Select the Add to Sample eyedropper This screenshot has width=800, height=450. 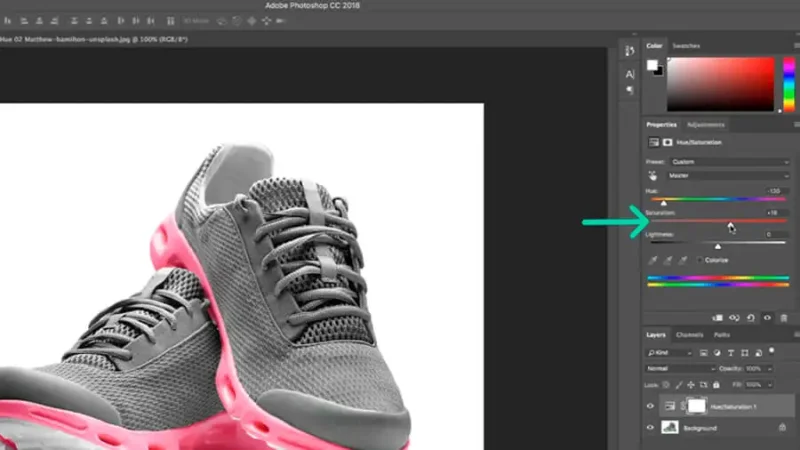(667, 260)
